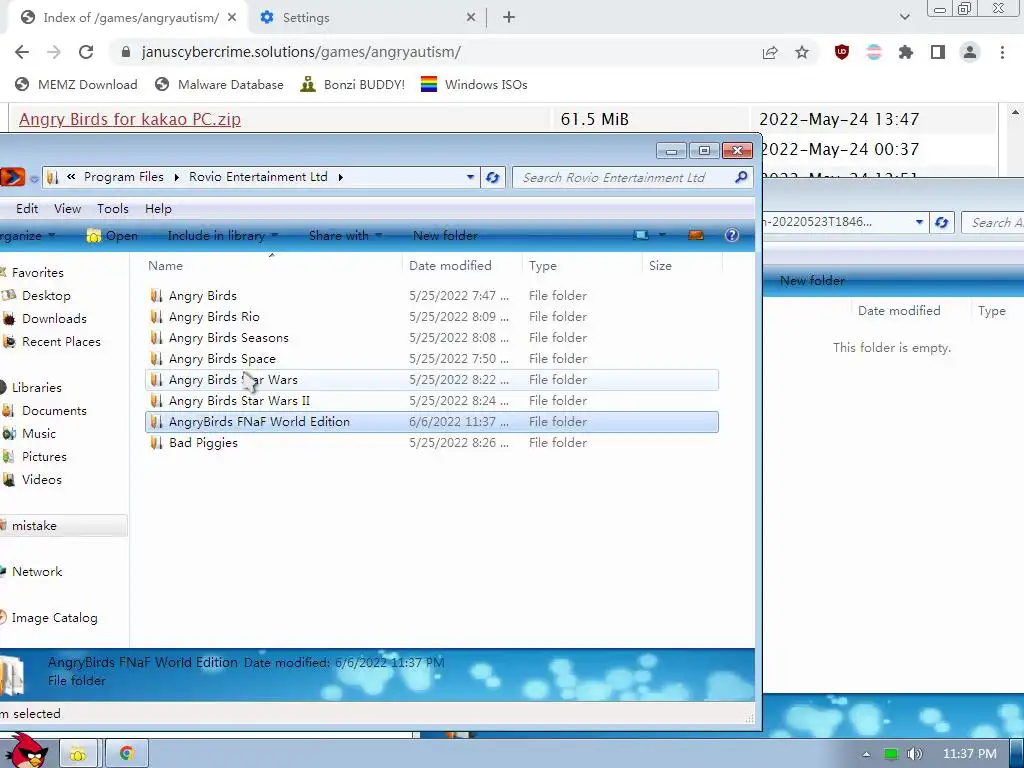Click the Search Rovio Entertainment Ltd box
The height and width of the screenshot is (768, 1024).
633,178
